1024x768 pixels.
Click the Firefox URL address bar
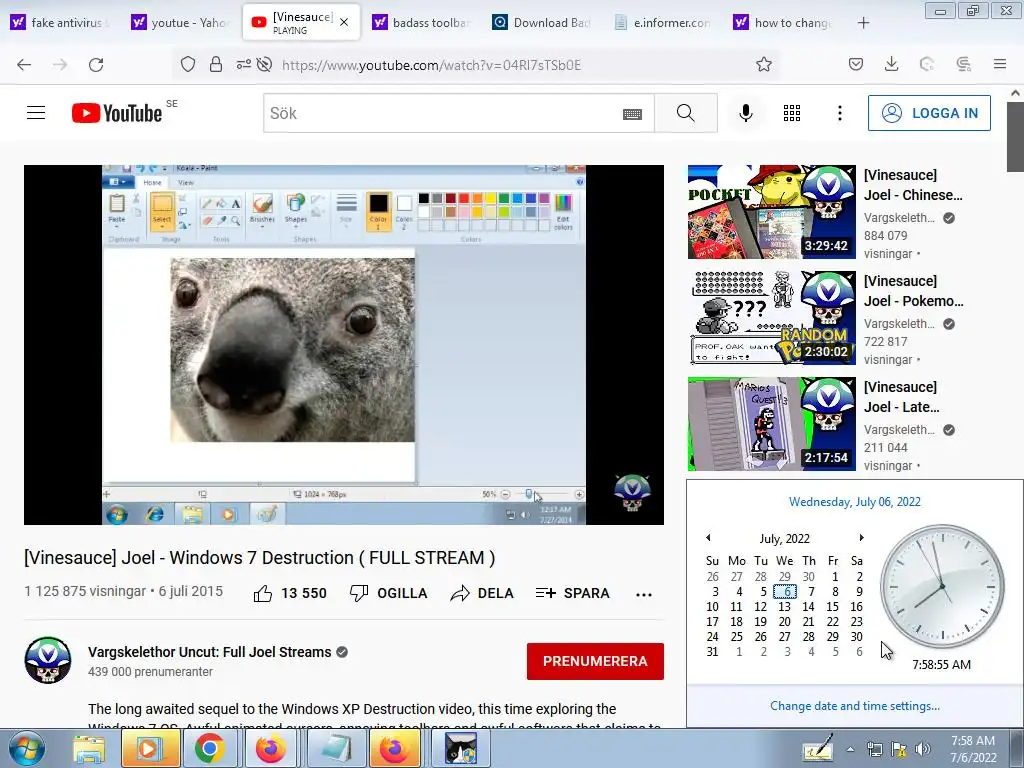[431, 65]
